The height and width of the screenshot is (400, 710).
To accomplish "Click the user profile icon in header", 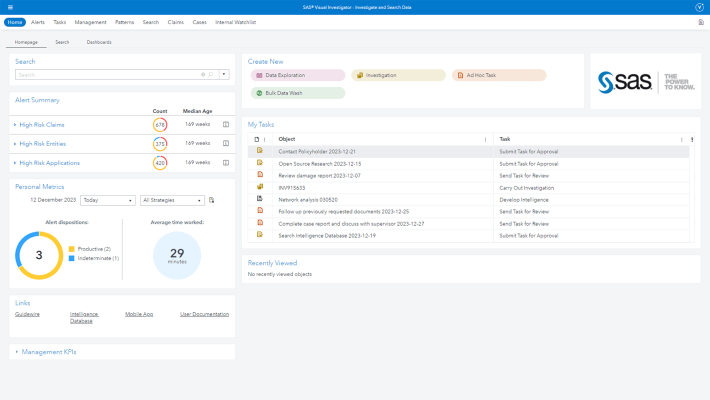I will coord(699,7).
